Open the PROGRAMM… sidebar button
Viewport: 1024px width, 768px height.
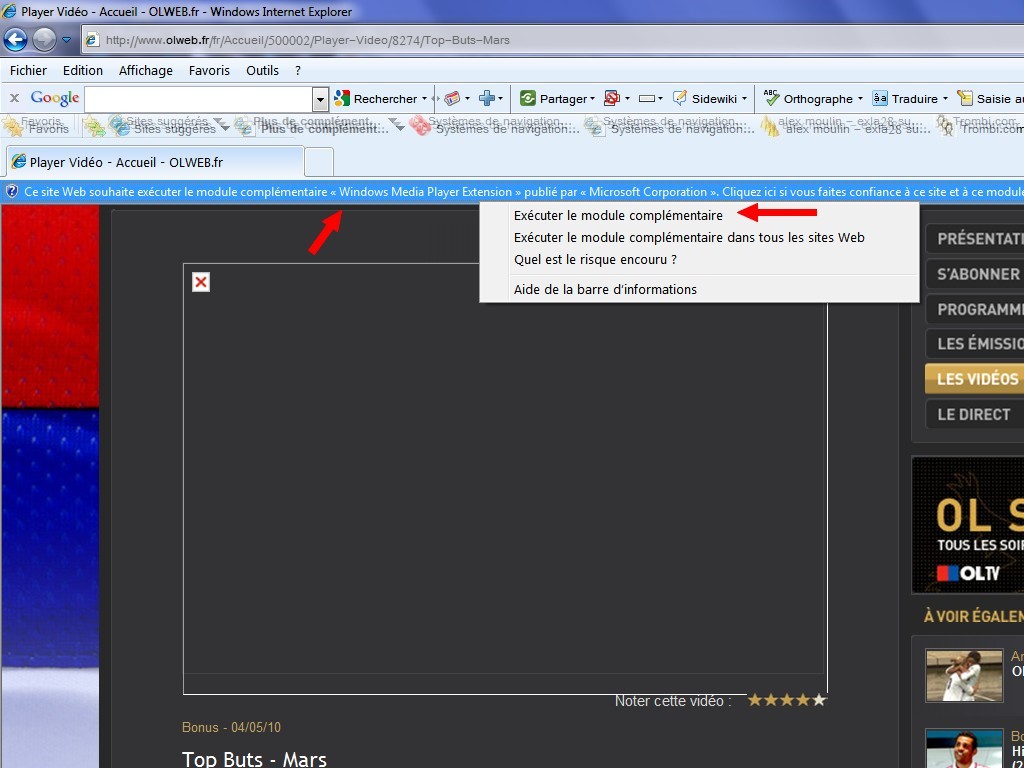[x=974, y=310]
